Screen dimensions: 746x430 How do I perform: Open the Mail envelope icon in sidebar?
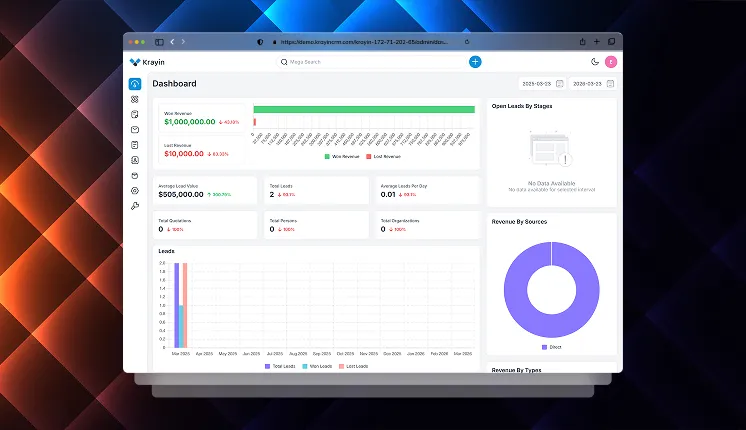point(134,130)
